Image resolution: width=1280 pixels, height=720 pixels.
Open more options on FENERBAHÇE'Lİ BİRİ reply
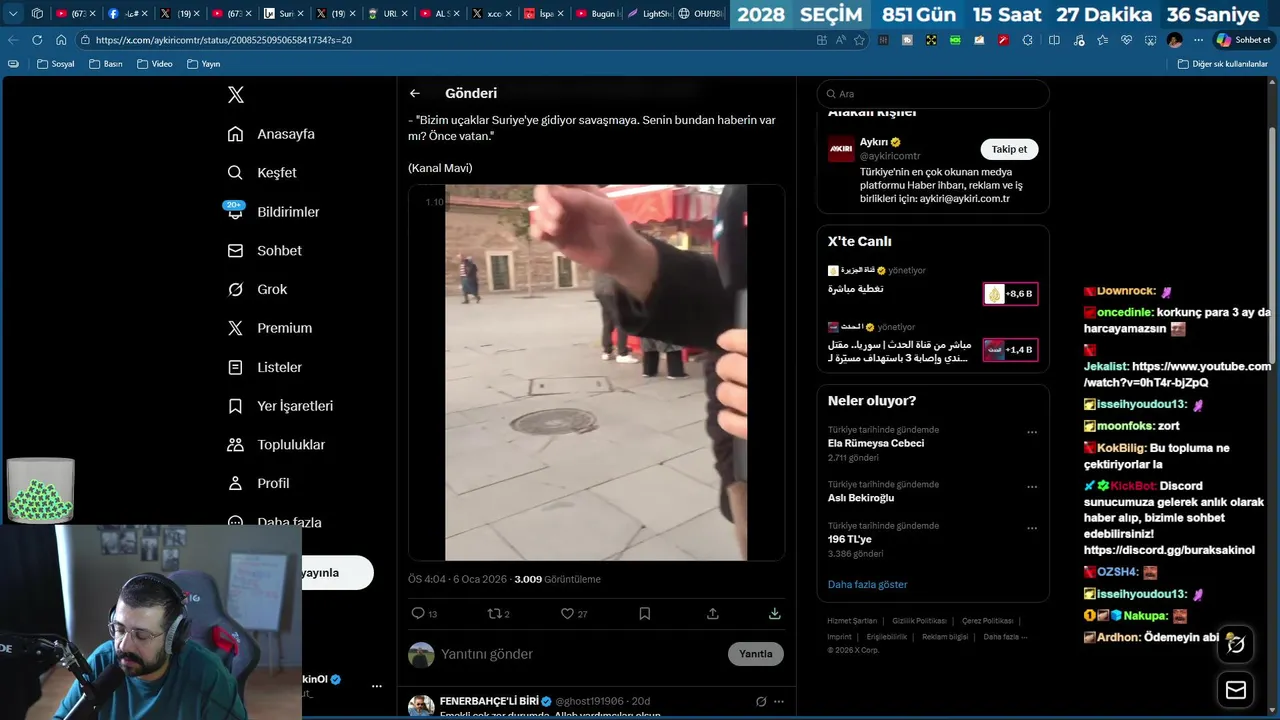click(779, 702)
